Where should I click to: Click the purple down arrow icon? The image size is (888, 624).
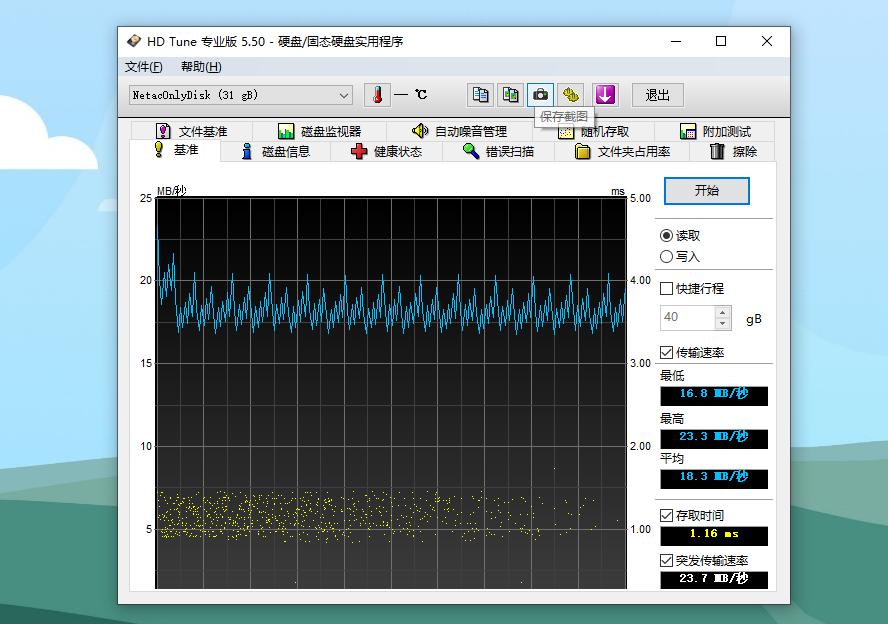[x=605, y=95]
